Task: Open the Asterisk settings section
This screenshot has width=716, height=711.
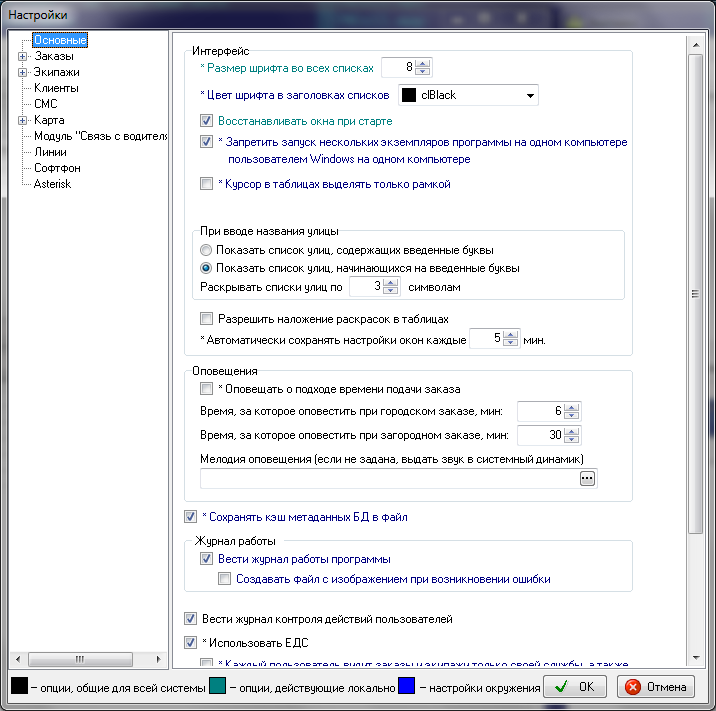Action: click(53, 184)
